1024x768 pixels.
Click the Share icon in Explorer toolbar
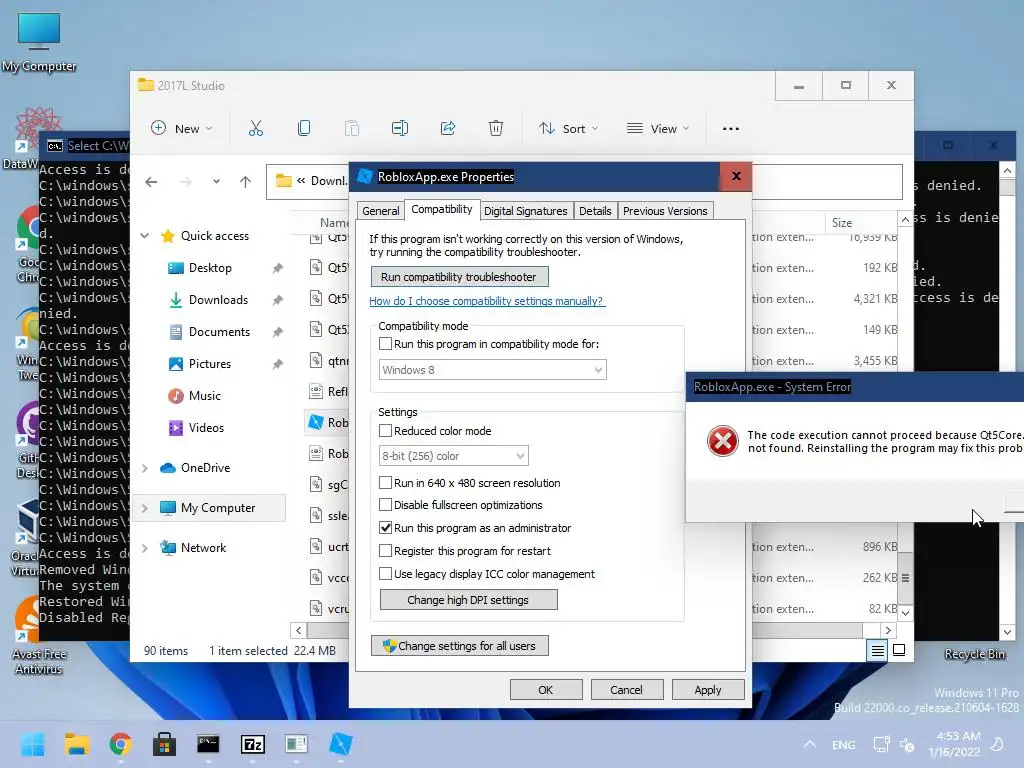448,129
